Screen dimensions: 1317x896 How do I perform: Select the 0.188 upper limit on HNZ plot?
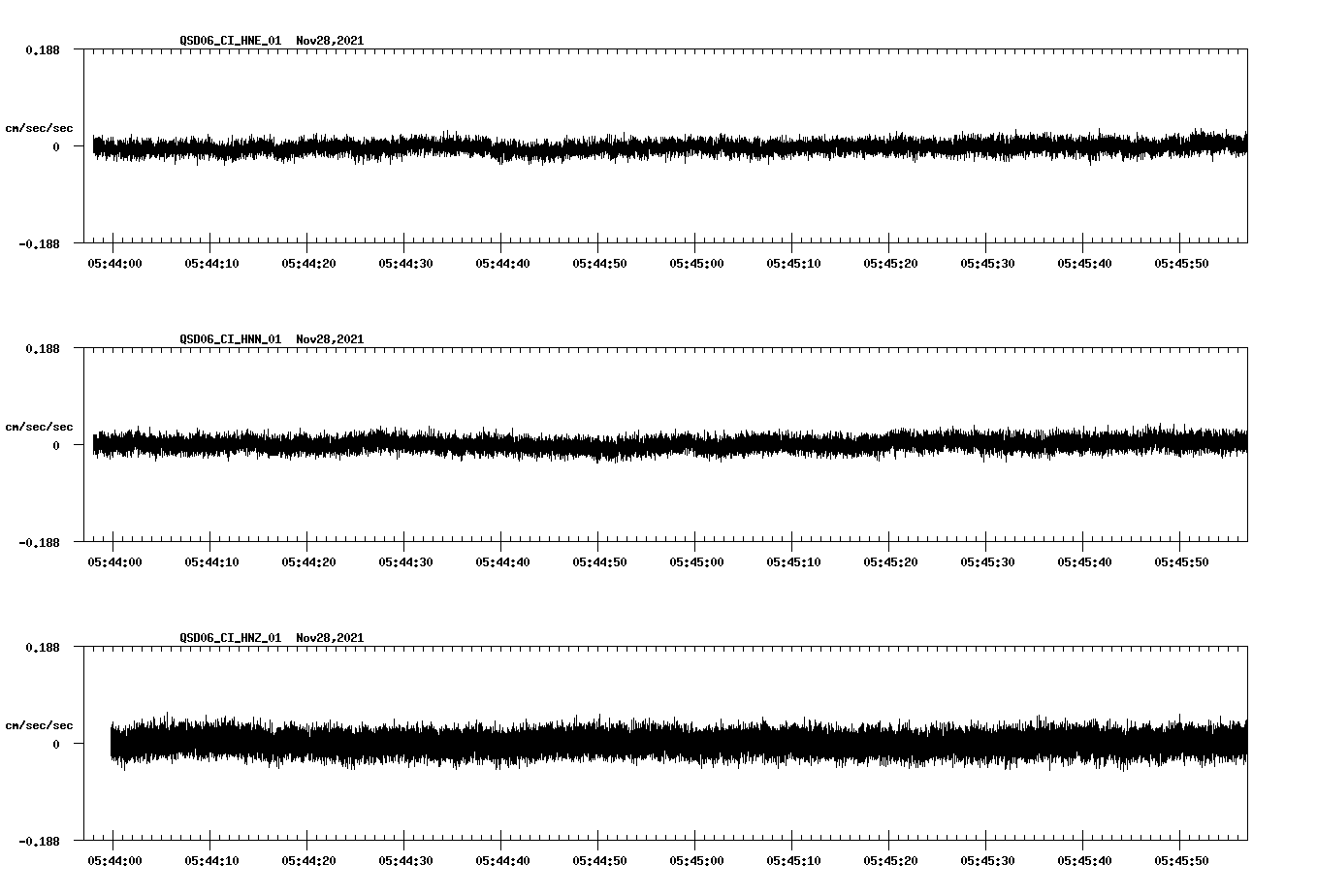tap(42, 647)
